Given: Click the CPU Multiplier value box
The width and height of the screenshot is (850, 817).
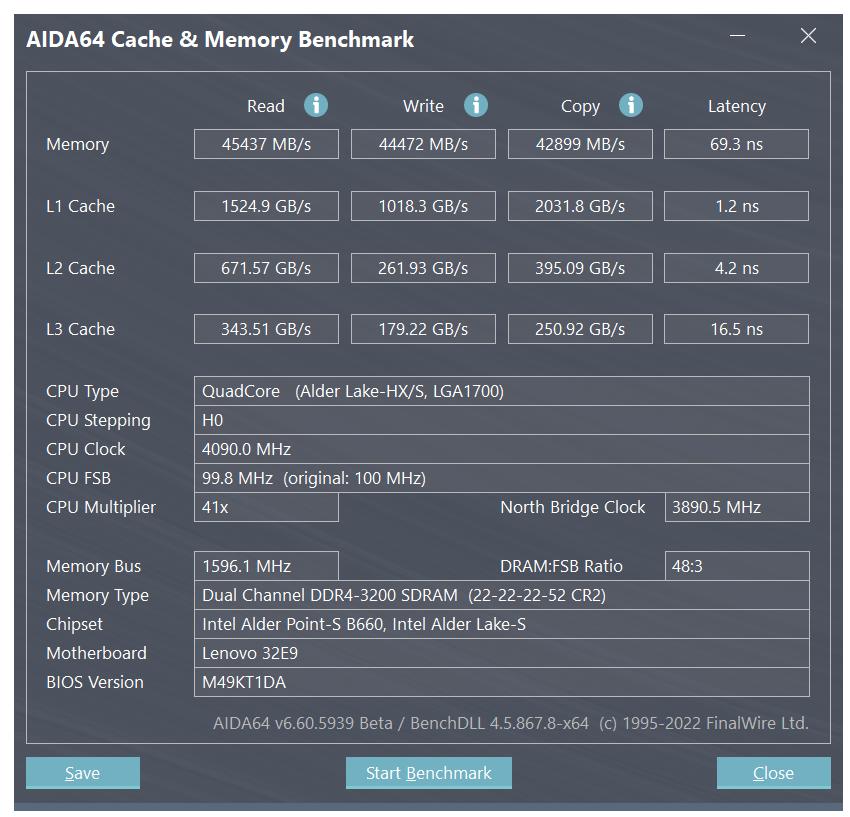Looking at the screenshot, I should [266, 507].
